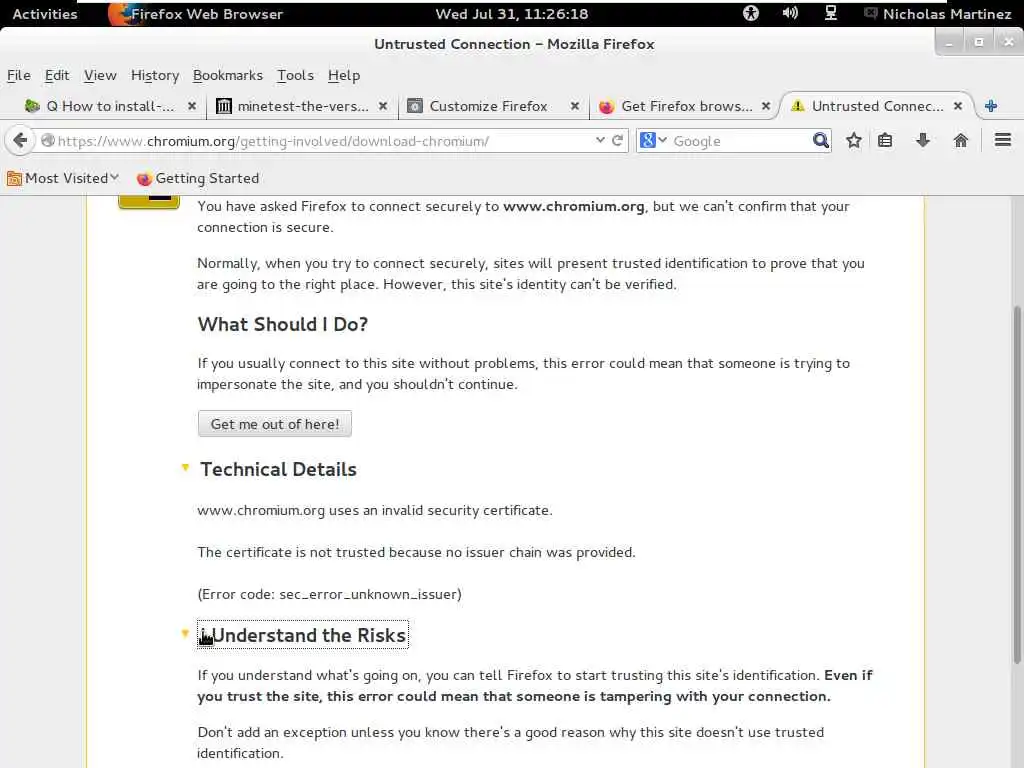Click the site identity globe icon

point(48,140)
